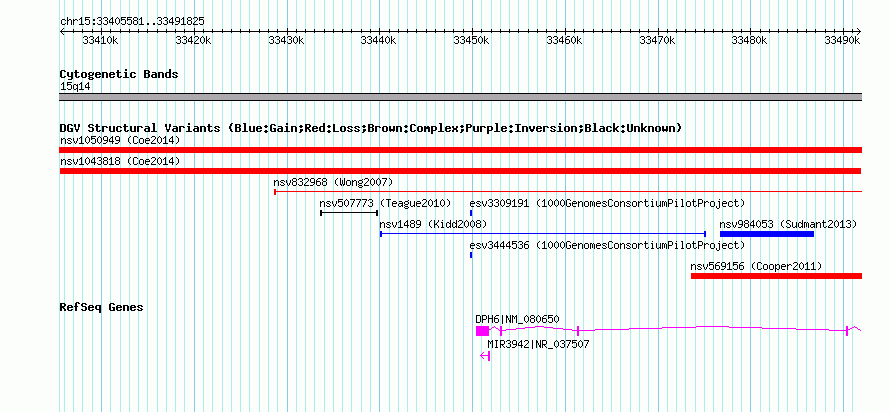The height and width of the screenshot is (412, 890).
Task: Click the Cytogenetic Bands track title
Action: point(119,74)
